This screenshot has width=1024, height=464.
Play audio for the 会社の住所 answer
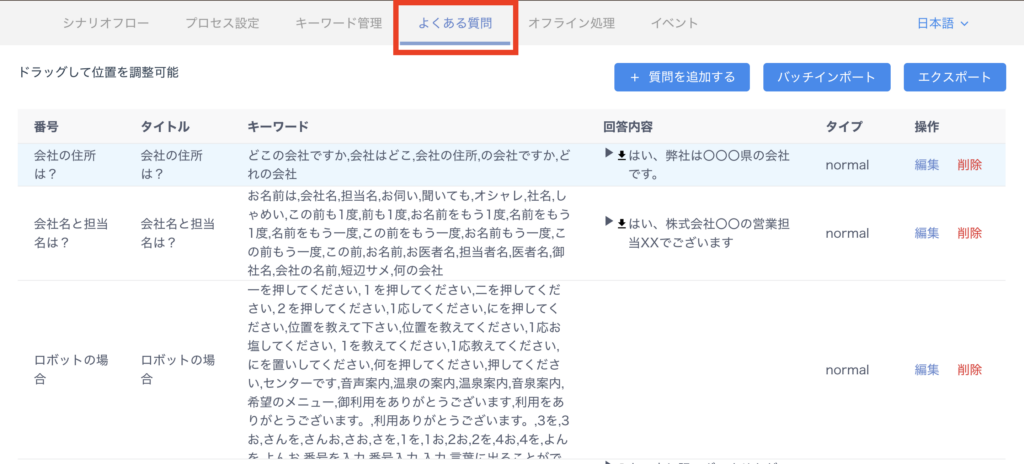click(608, 154)
